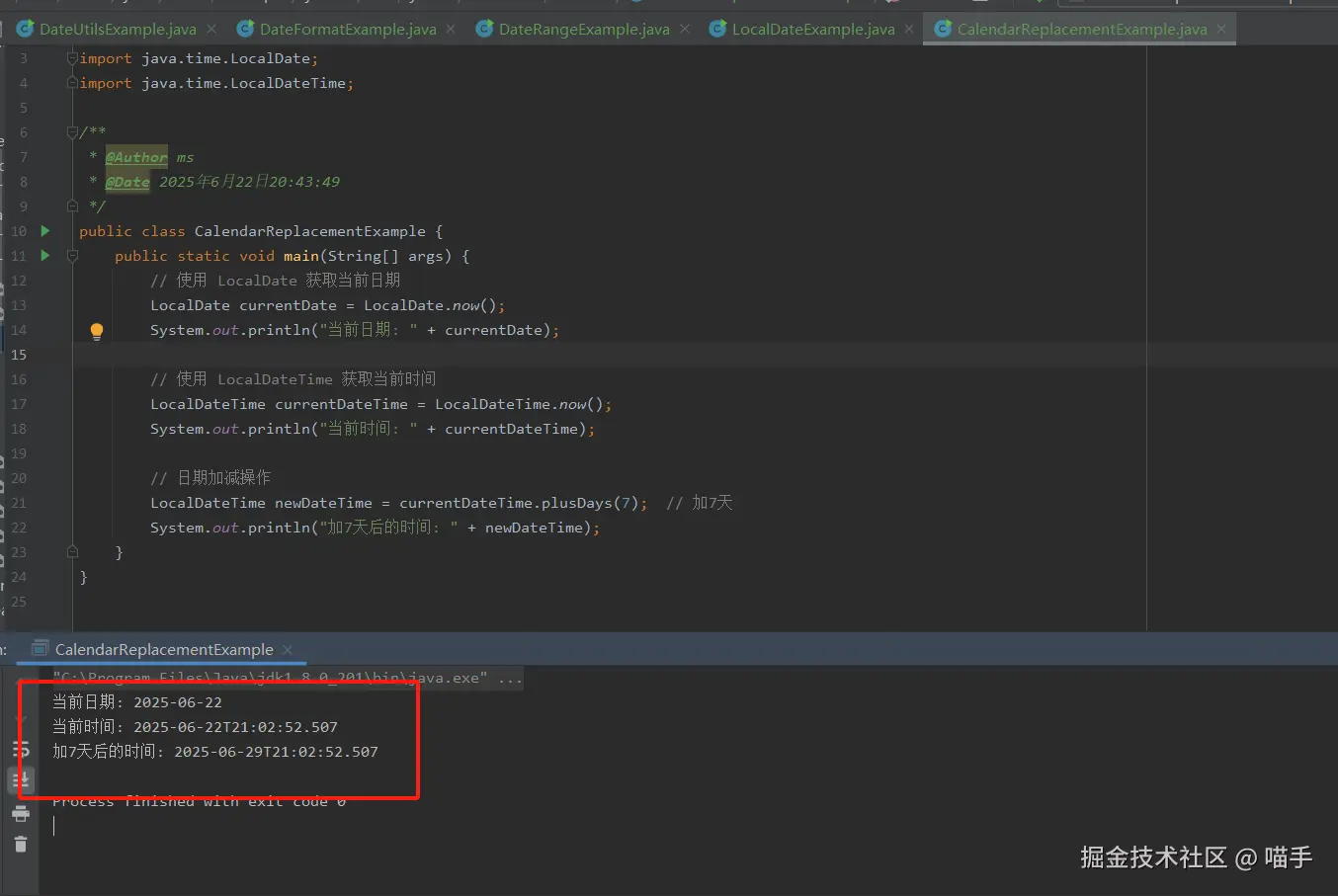The height and width of the screenshot is (896, 1338).
Task: Click the DateRangeExample.java file type icon
Action: coord(484,29)
